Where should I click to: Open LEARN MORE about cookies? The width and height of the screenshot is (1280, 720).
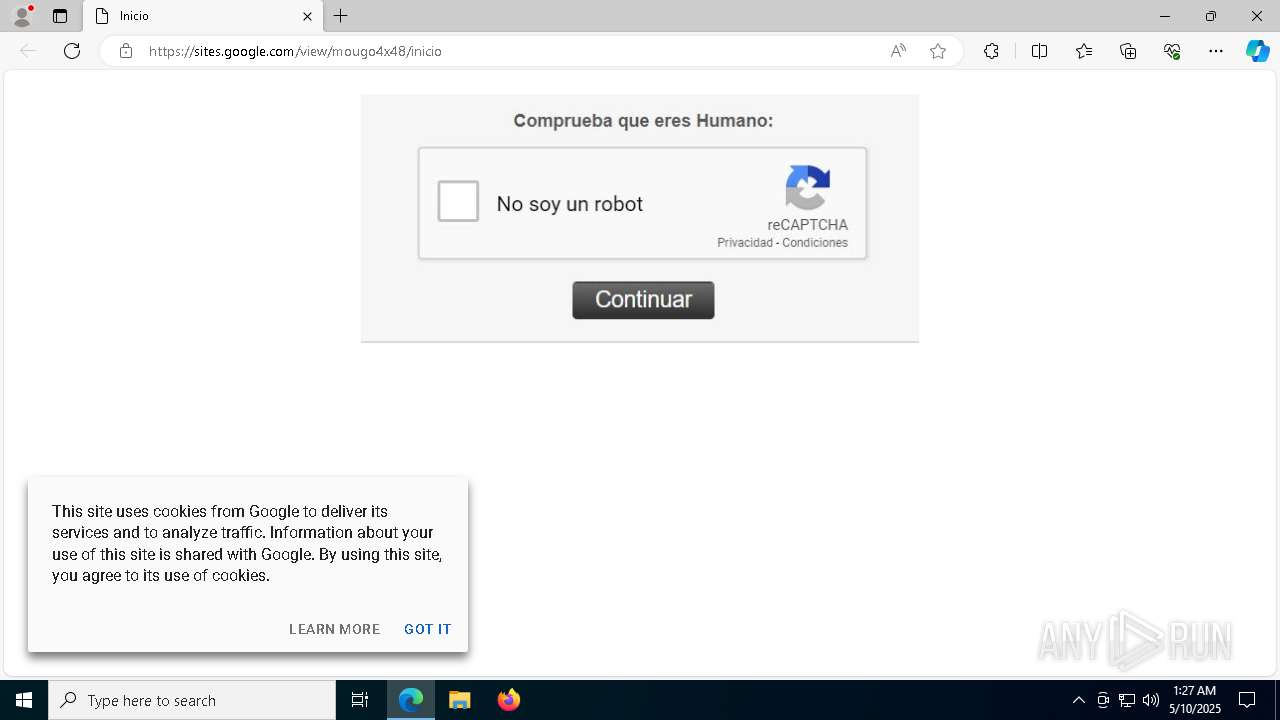334,629
